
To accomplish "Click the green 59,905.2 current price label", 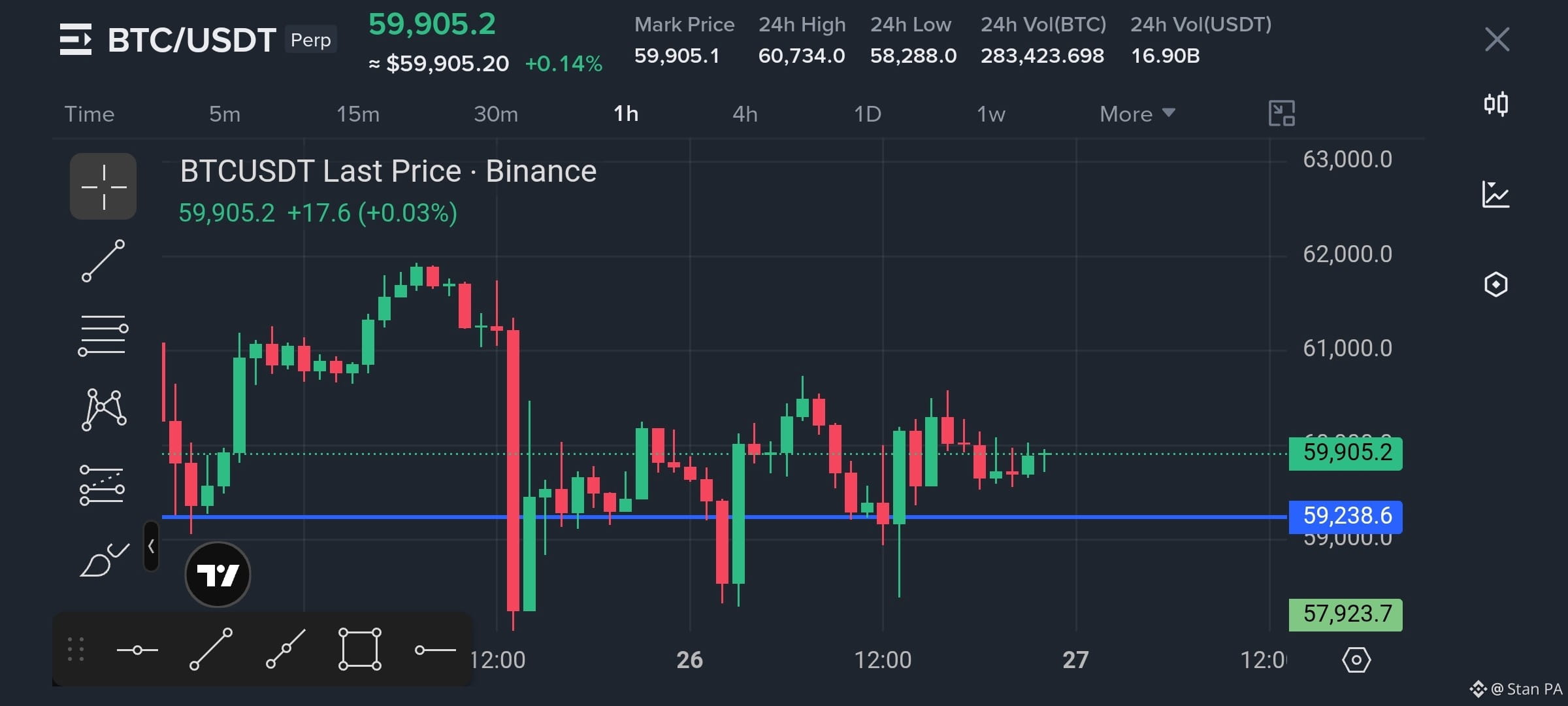I will (x=1345, y=453).
